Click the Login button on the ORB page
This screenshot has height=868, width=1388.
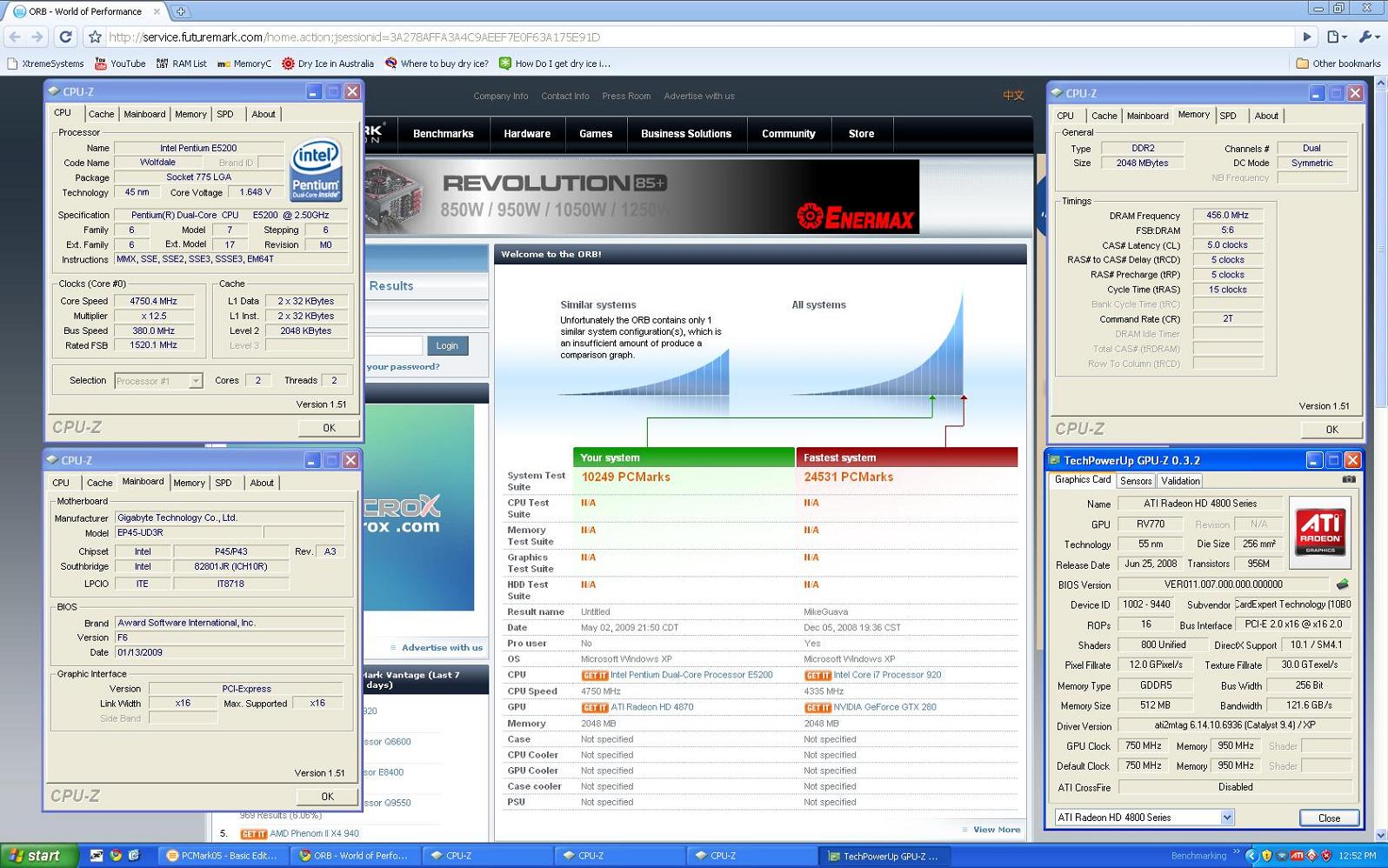click(447, 345)
